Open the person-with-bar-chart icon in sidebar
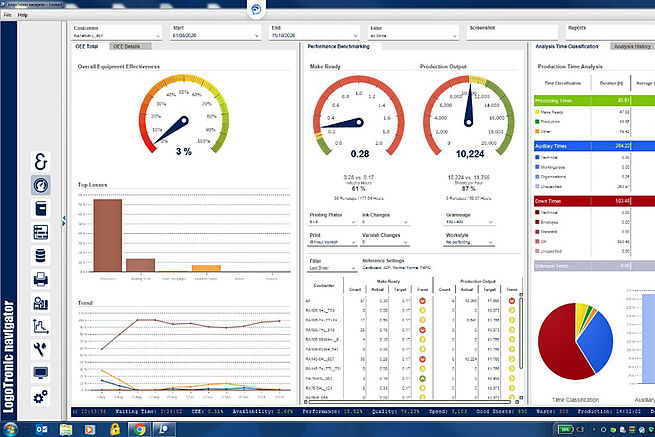This screenshot has height=437, width=655. click(41, 302)
